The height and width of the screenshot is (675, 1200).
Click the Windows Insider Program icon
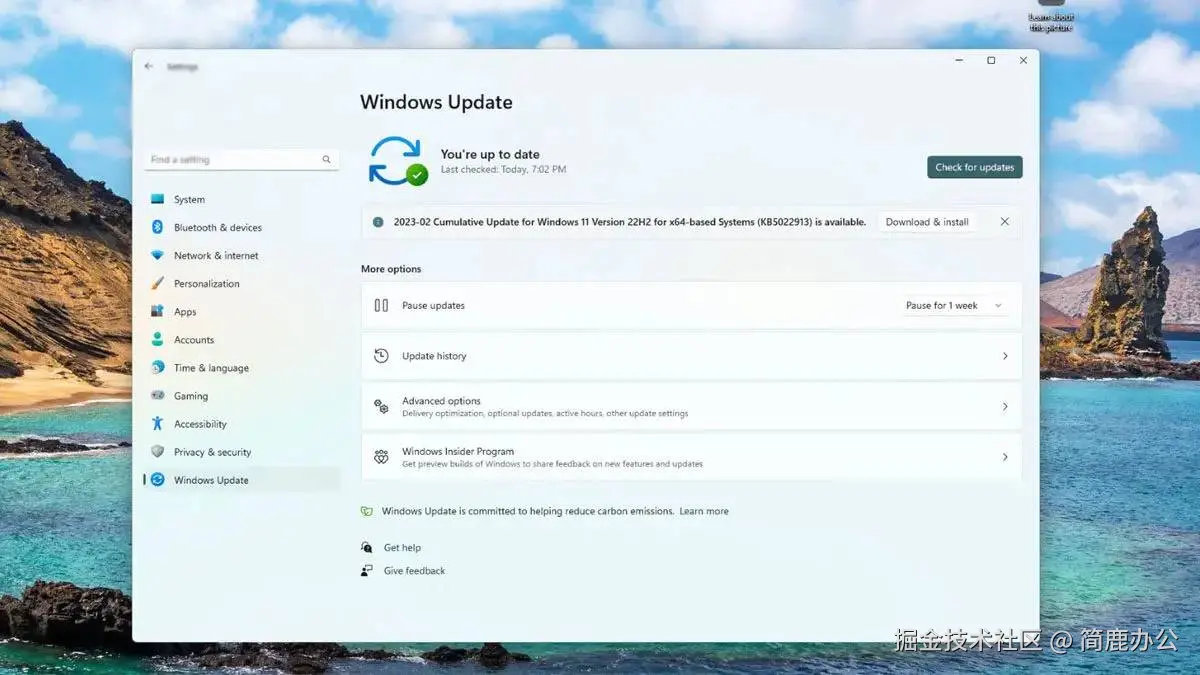coord(381,457)
